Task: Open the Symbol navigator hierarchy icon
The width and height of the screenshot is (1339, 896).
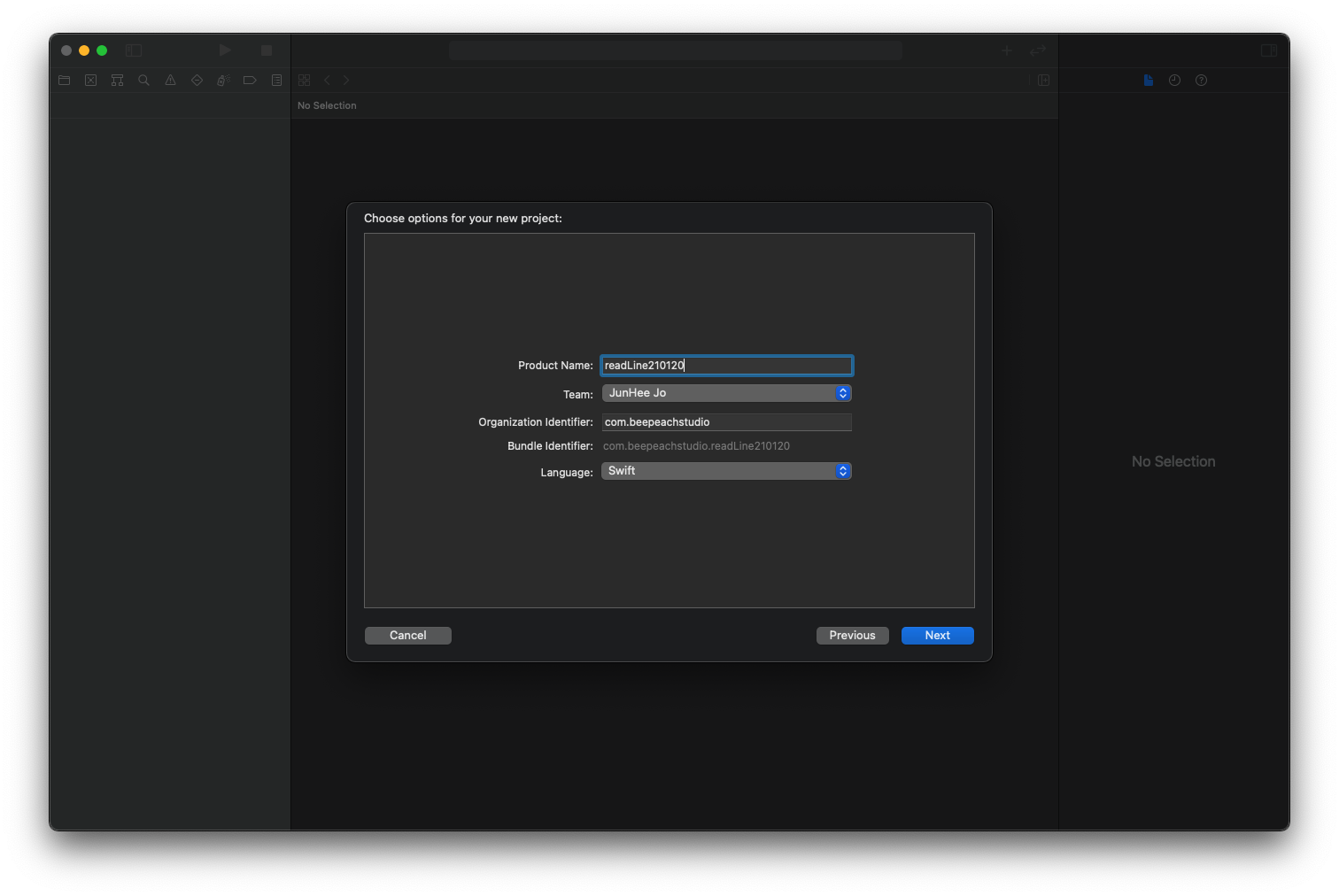Action: pos(117,80)
